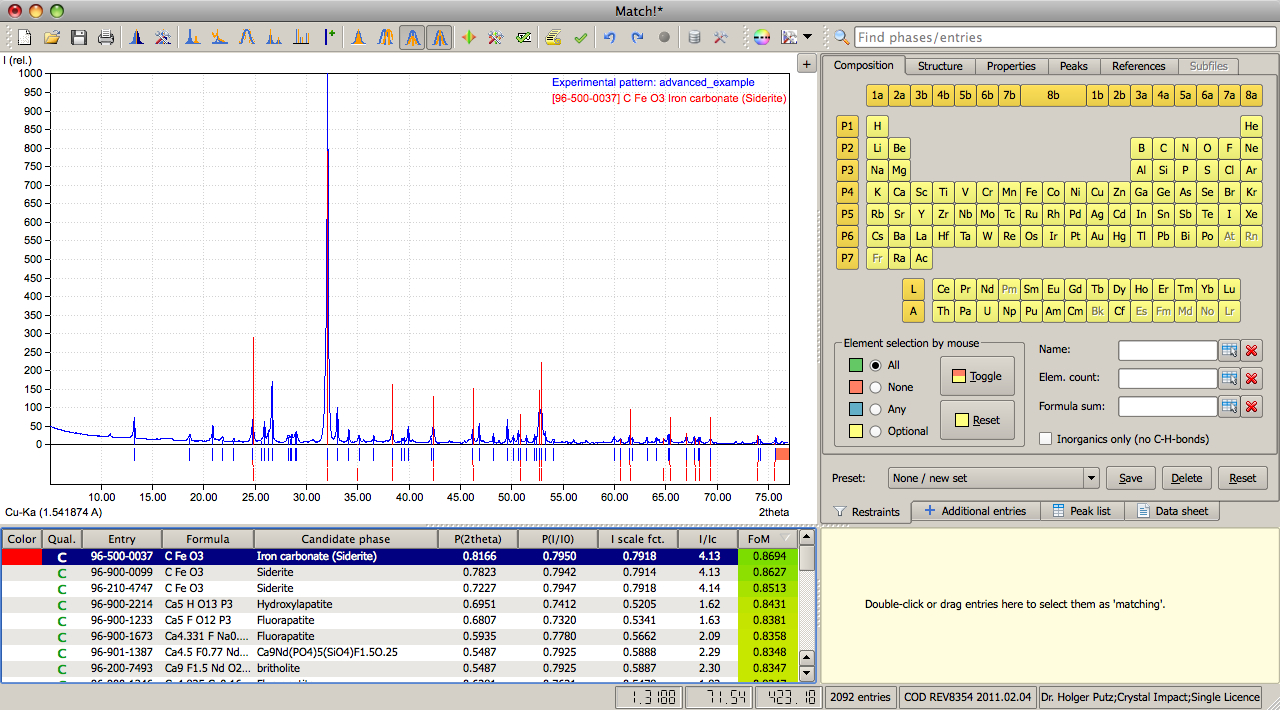Click the red X next to Name field
This screenshot has width=1280, height=710.
coord(1252,350)
